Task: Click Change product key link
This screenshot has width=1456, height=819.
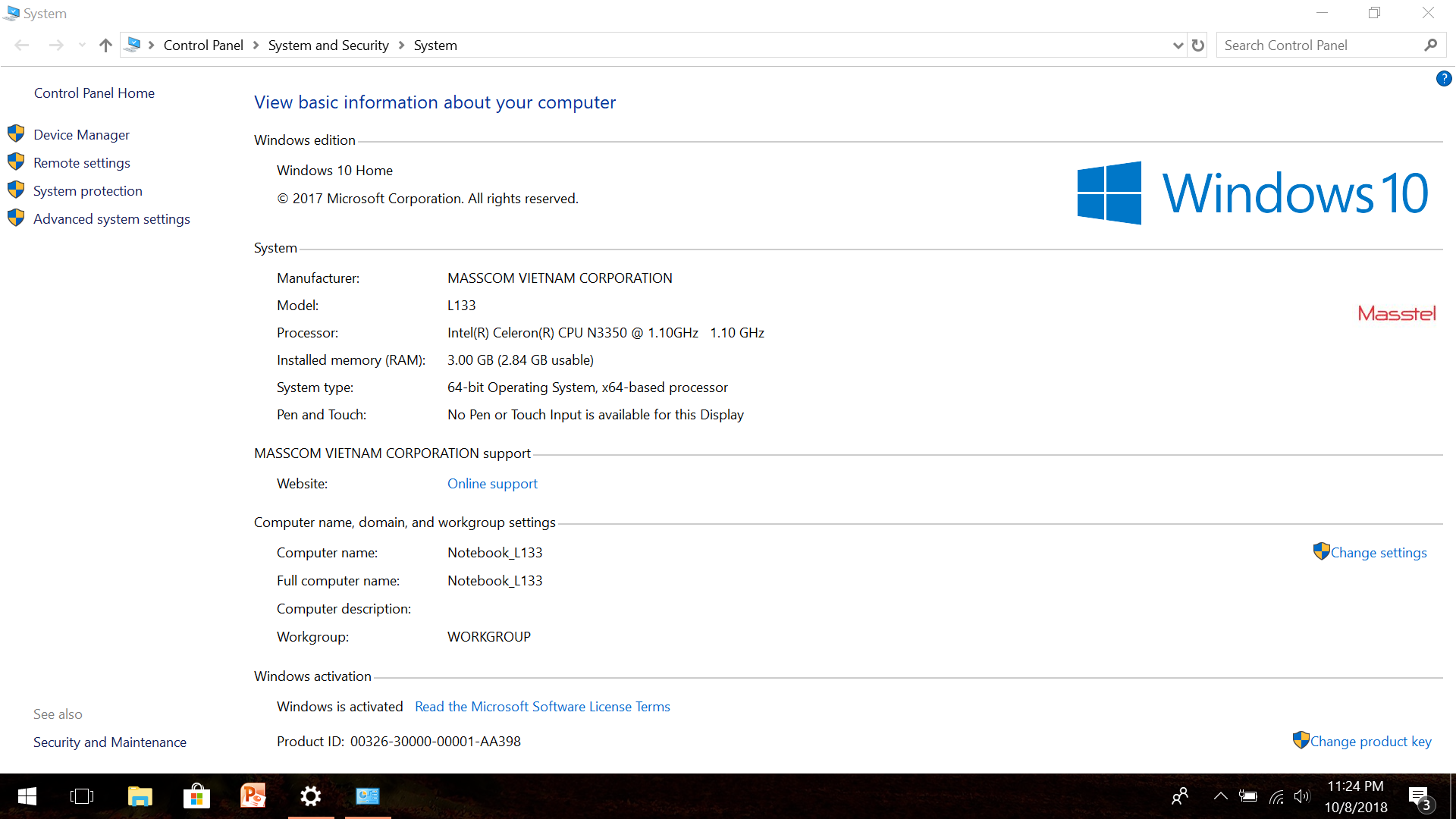Action: tap(1370, 741)
